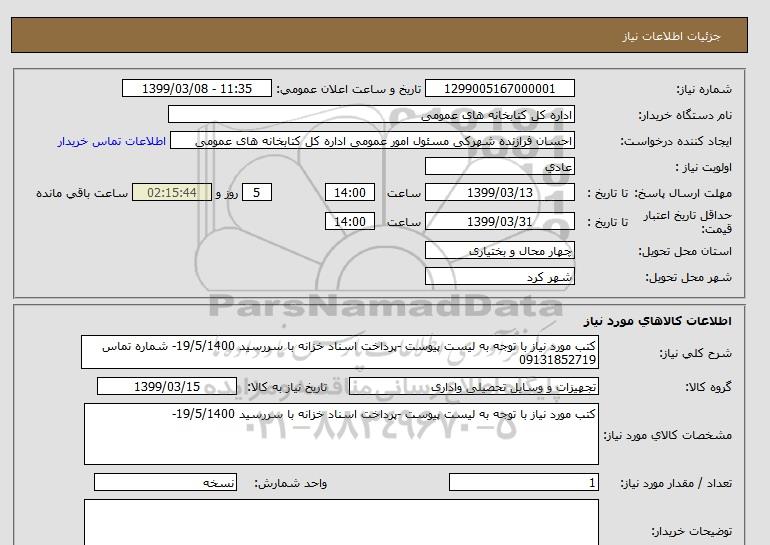The height and width of the screenshot is (545, 770).
Task: Click the response deadline date 1399/03/13
Action: [501, 193]
